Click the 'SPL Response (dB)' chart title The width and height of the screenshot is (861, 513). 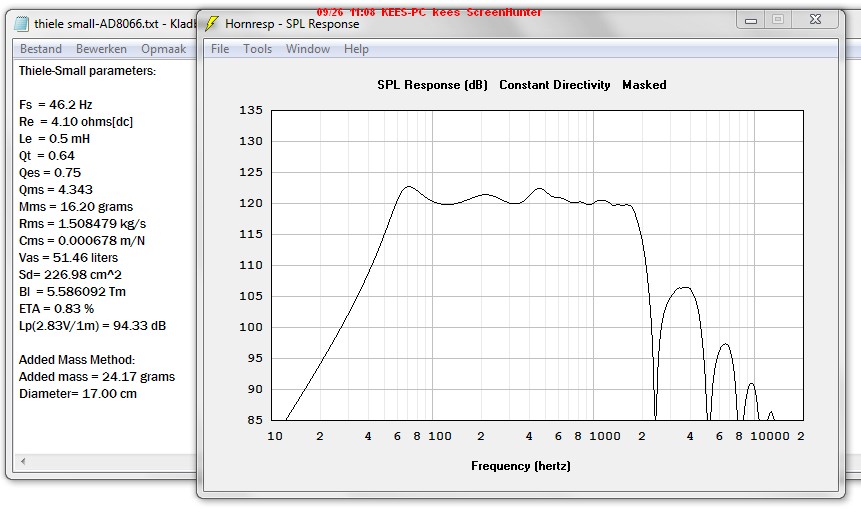point(432,85)
